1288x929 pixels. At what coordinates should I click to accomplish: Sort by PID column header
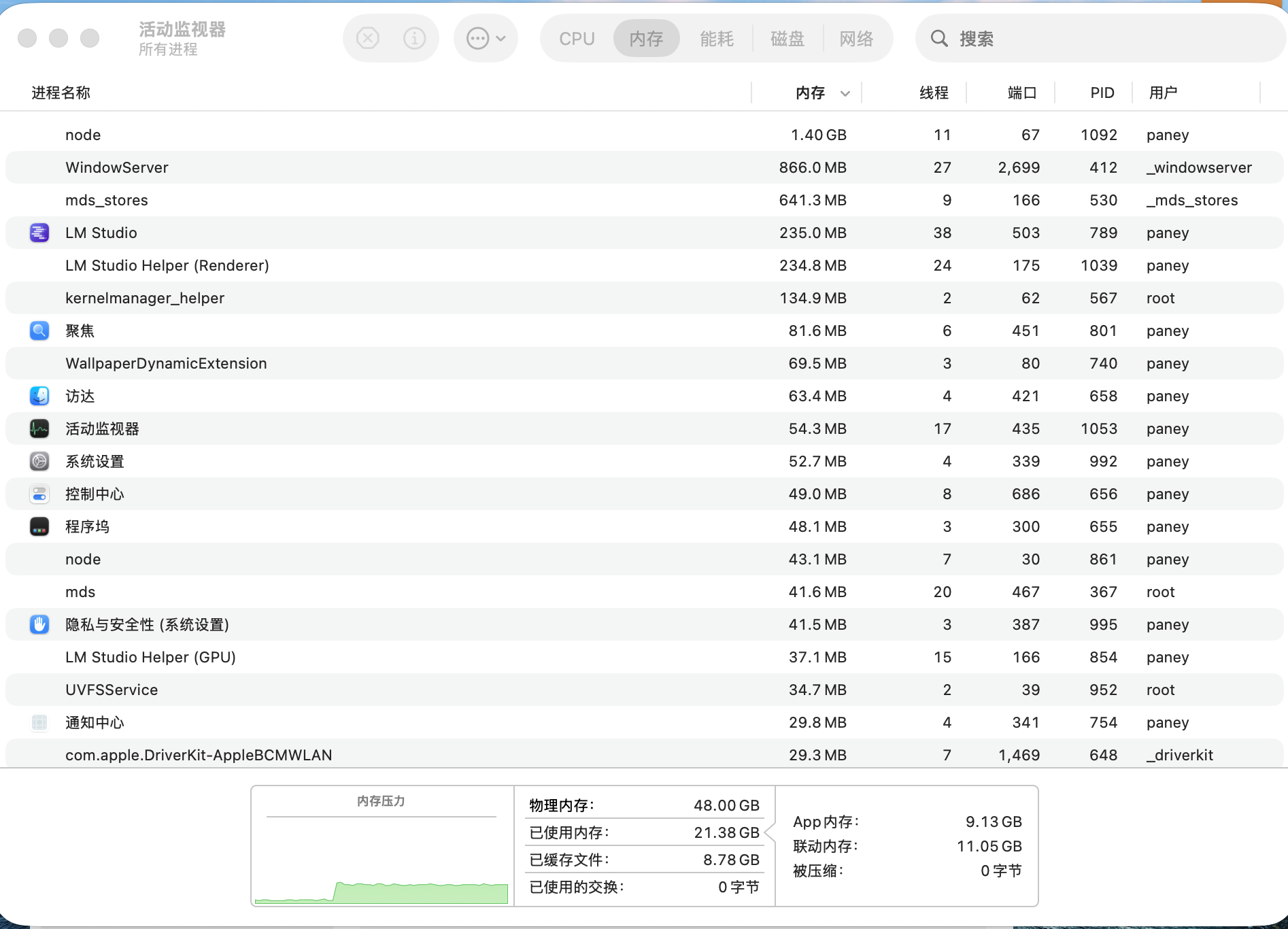point(1102,92)
